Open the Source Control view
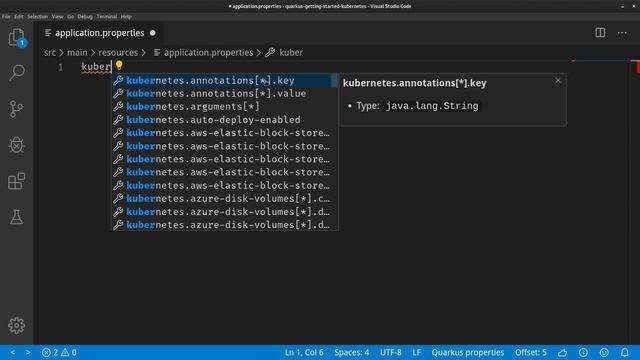The image size is (640, 360). click(16, 109)
